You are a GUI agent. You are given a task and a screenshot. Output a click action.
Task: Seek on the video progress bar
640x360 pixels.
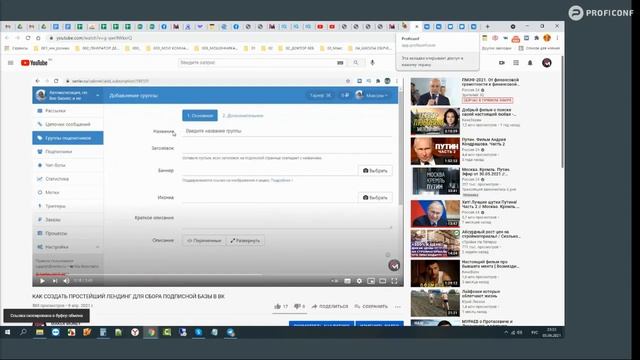coord(218,275)
